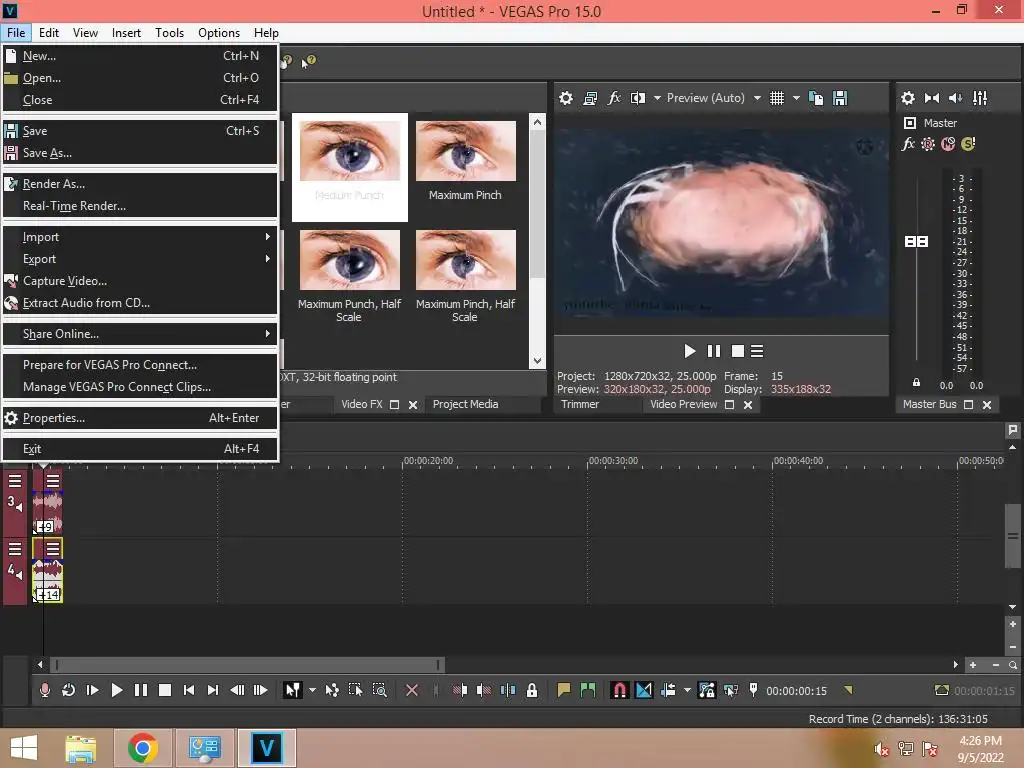This screenshot has height=768, width=1024.
Task: Open Video Output FX in preview toolbar
Action: pyautogui.click(x=614, y=98)
